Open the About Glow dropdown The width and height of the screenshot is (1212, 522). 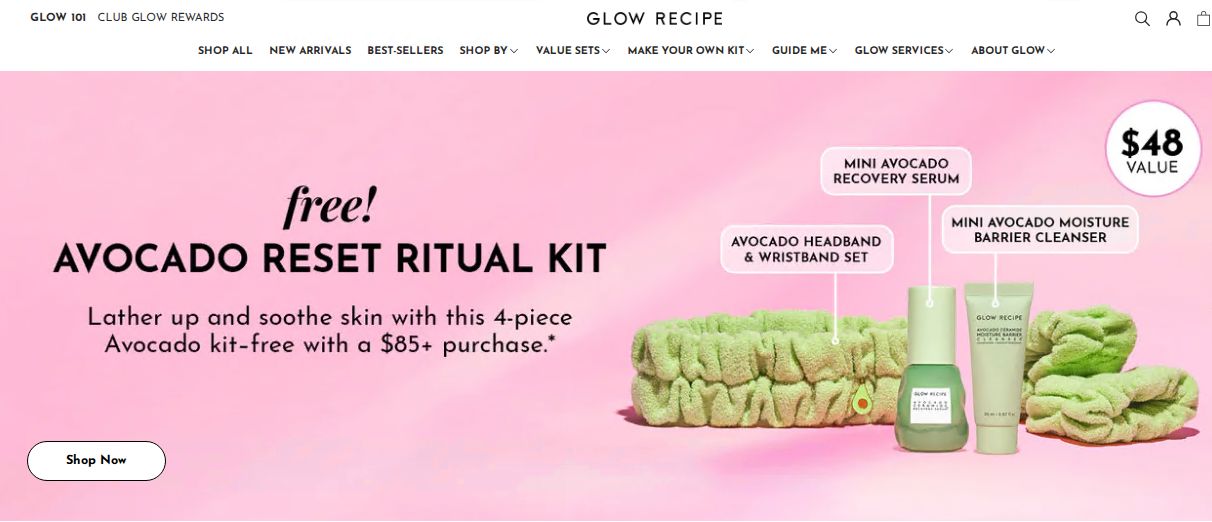(1013, 50)
